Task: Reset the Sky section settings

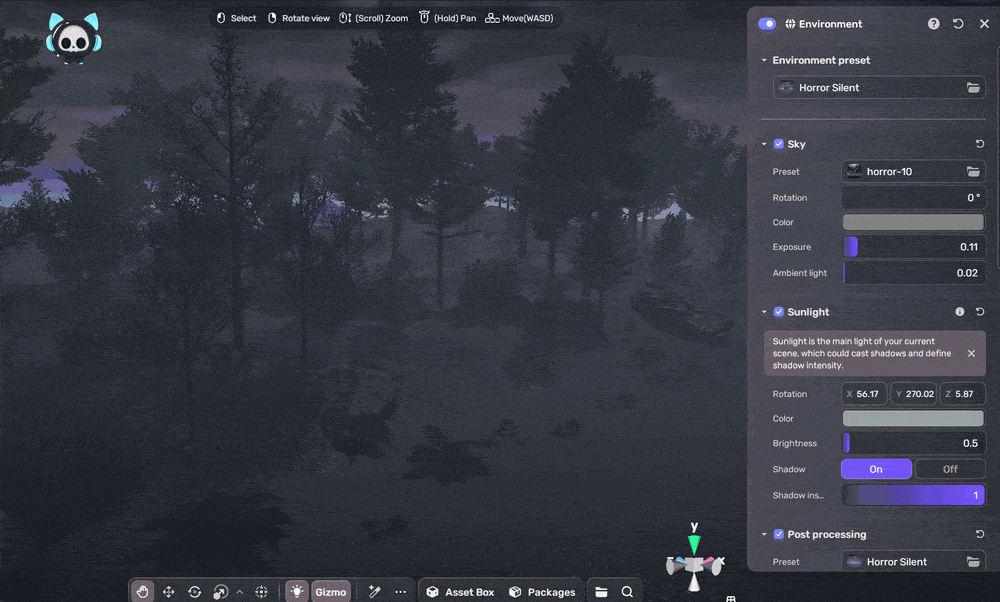Action: point(980,144)
